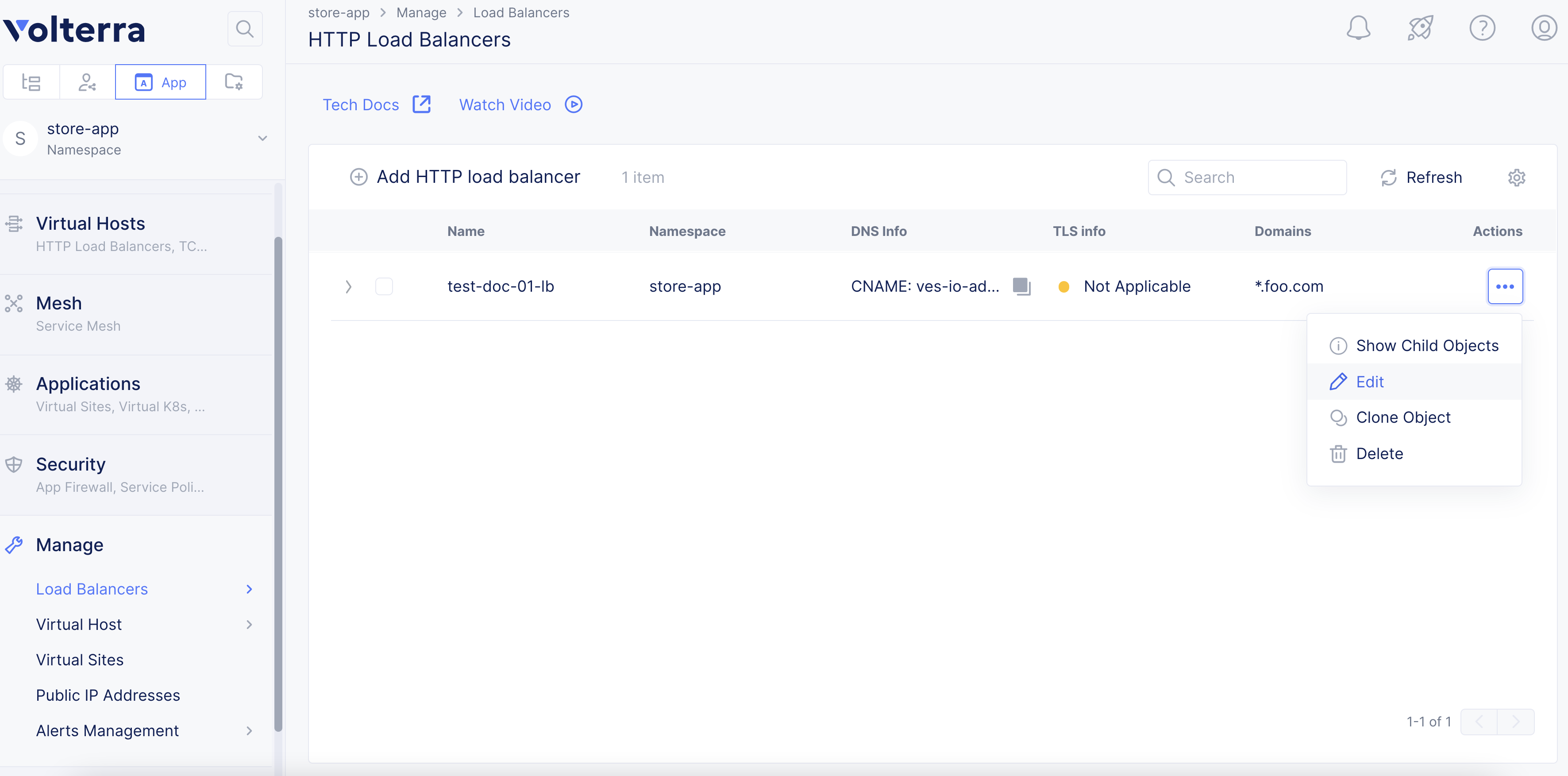Image resolution: width=1568 pixels, height=776 pixels.
Task: Select the Virtual Hosts sidebar icon
Action: (14, 224)
